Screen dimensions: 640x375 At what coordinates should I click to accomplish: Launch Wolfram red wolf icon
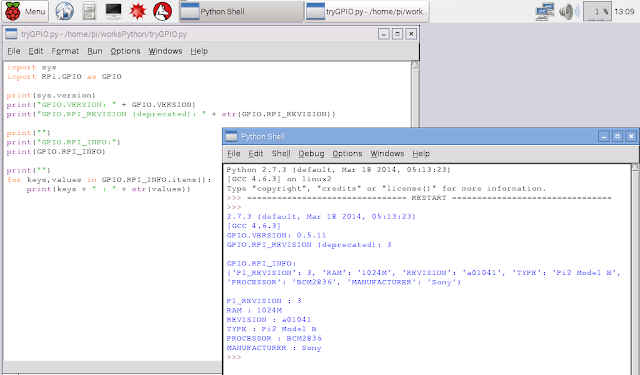[x=162, y=11]
